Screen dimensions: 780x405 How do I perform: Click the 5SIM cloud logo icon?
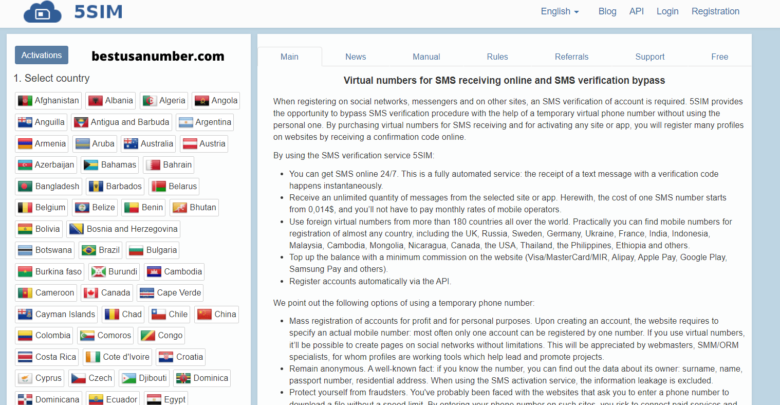(x=42, y=12)
